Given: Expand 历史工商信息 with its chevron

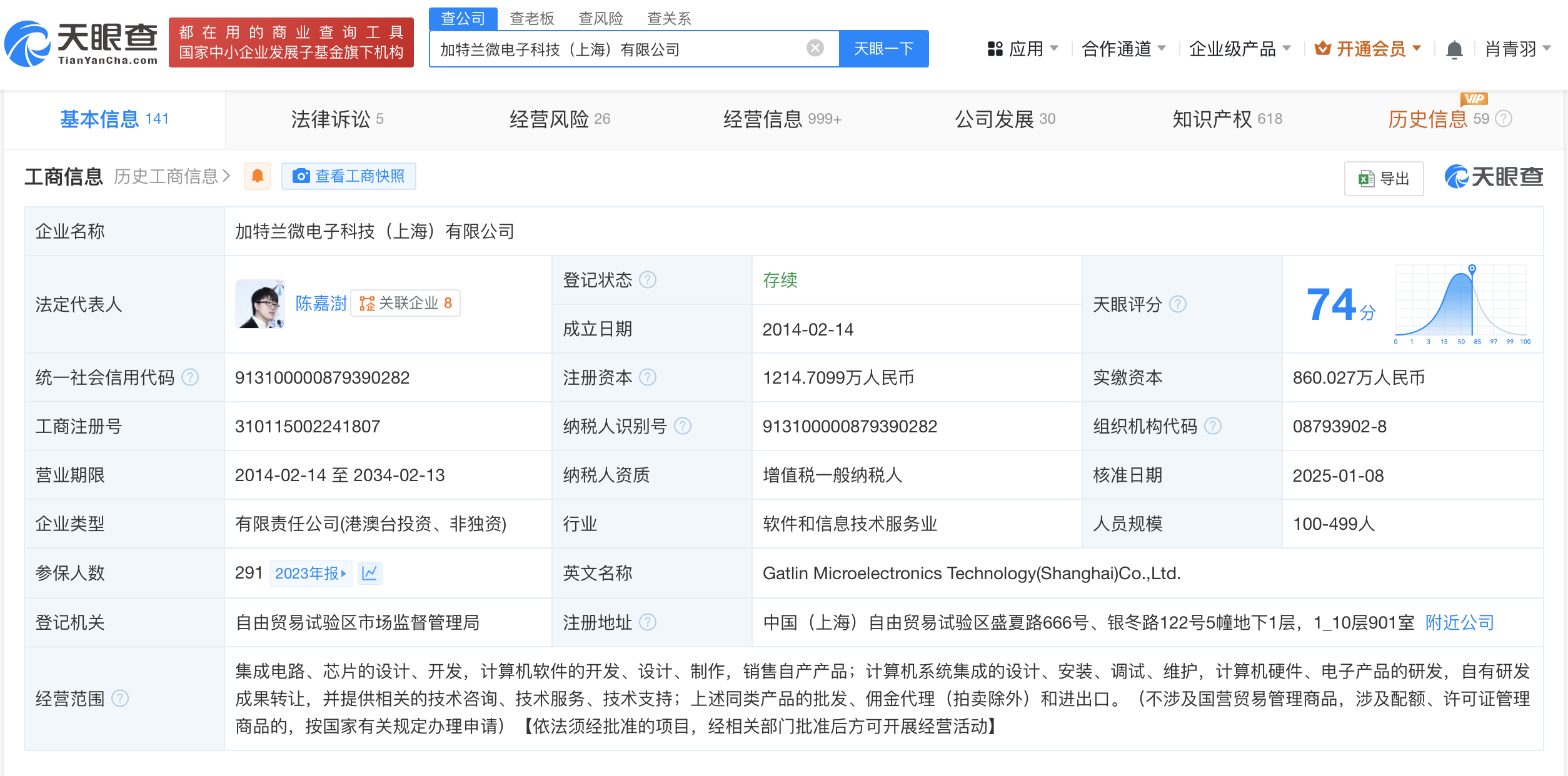Looking at the screenshot, I should pos(226,176).
